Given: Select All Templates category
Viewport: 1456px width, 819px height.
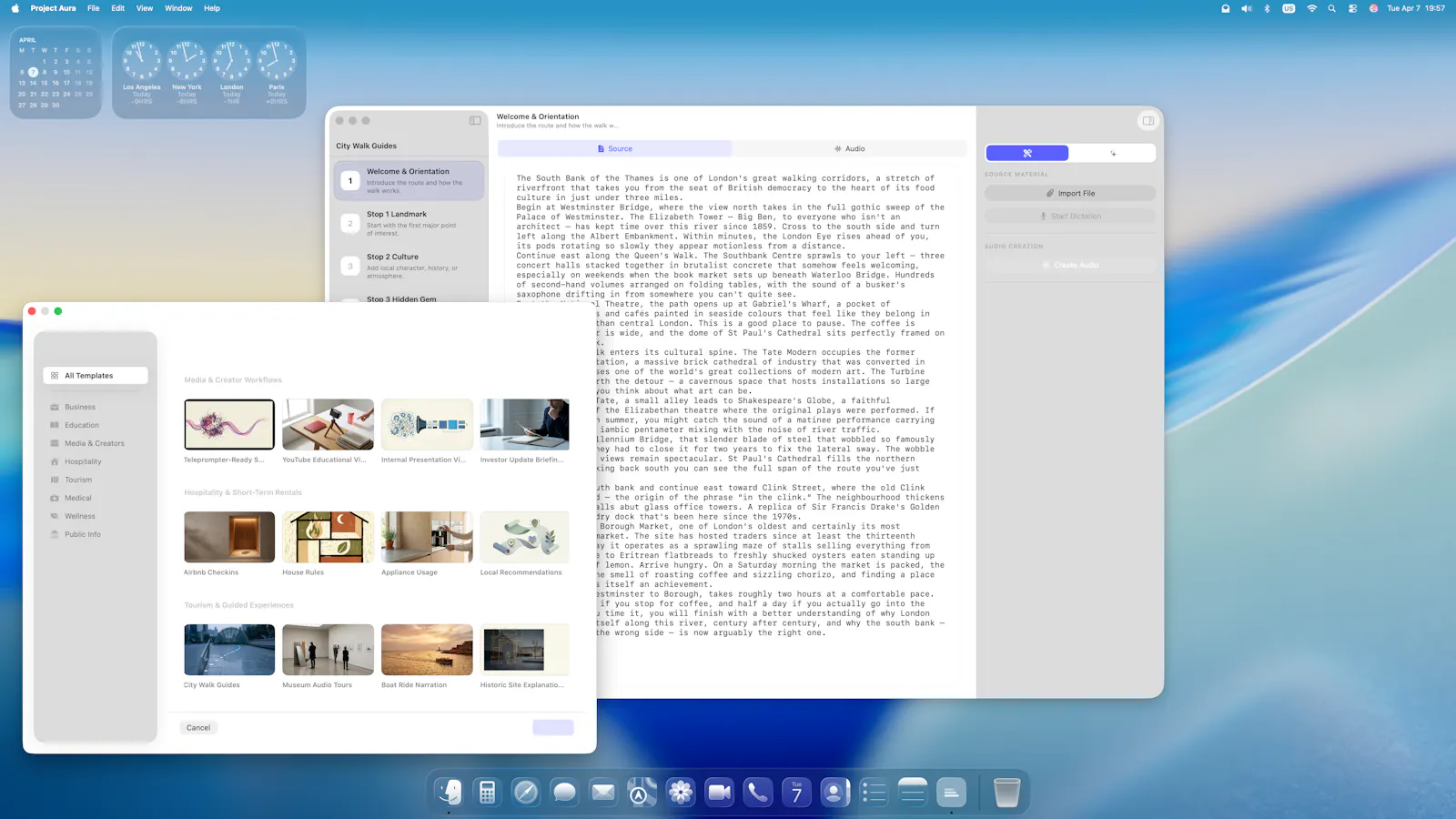Looking at the screenshot, I should click(x=96, y=375).
